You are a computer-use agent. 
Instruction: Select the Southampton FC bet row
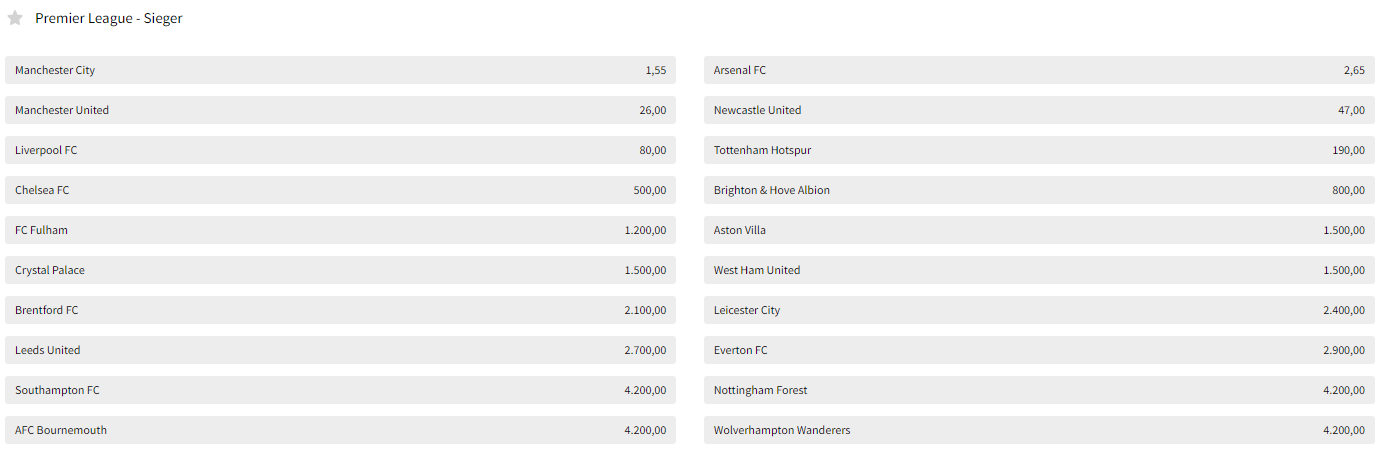tap(340, 390)
